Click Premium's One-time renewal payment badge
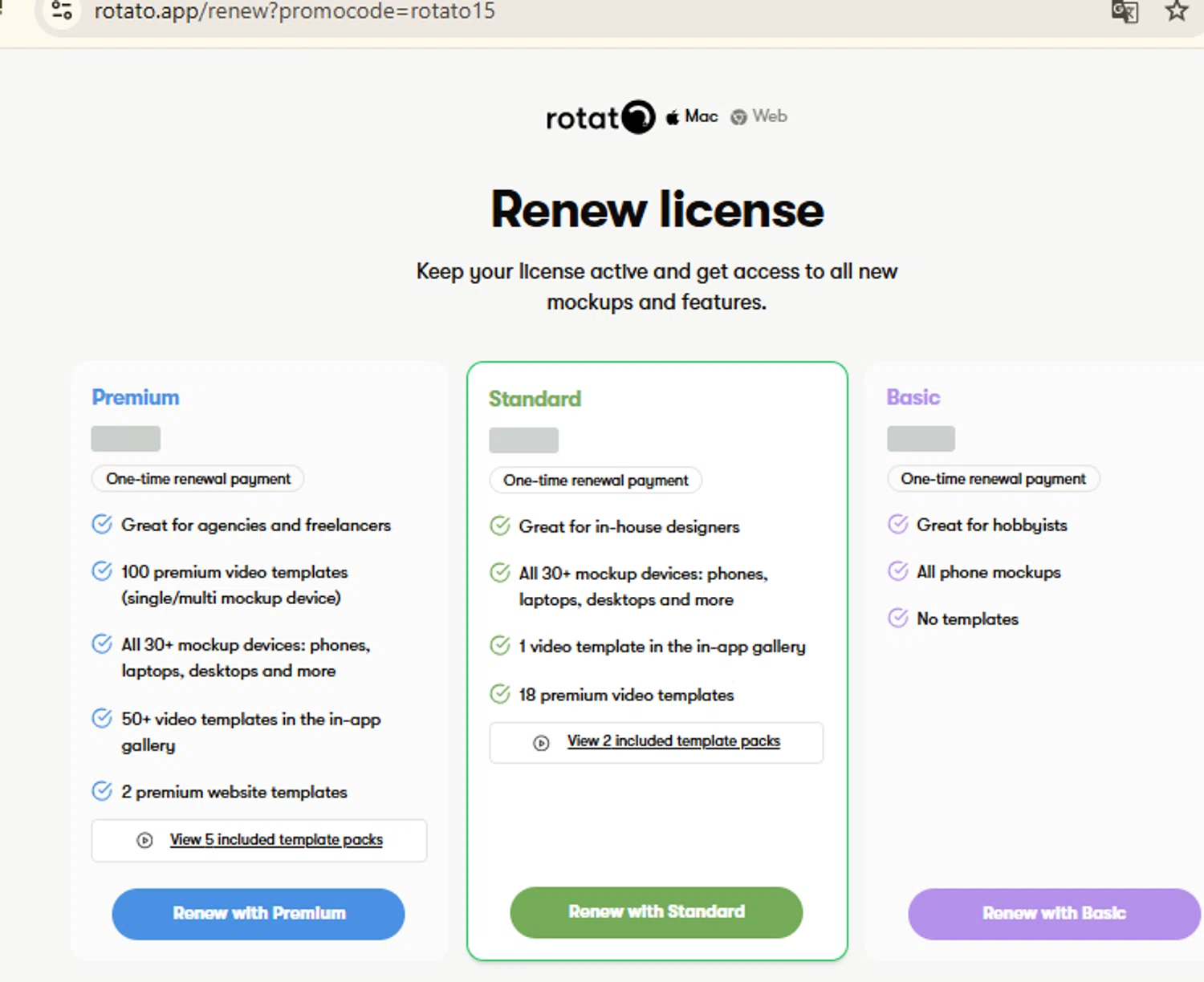This screenshot has width=1204, height=982. [198, 479]
